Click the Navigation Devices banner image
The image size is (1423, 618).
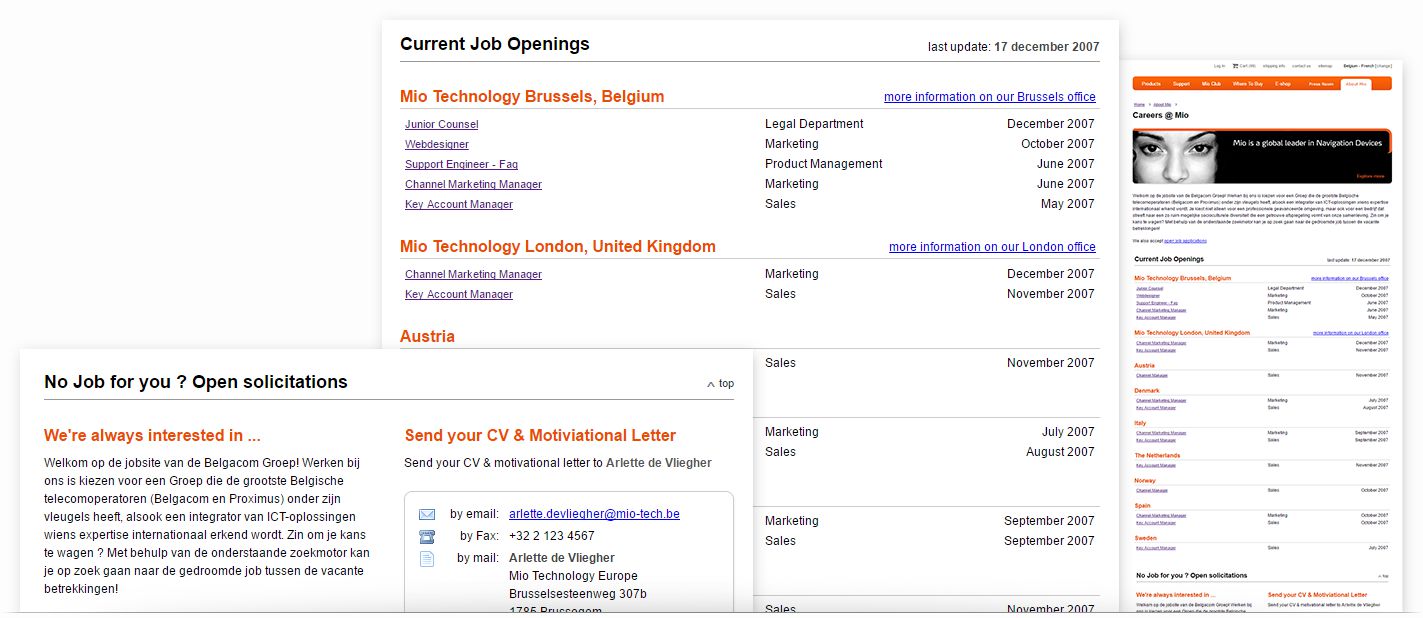click(x=1261, y=157)
